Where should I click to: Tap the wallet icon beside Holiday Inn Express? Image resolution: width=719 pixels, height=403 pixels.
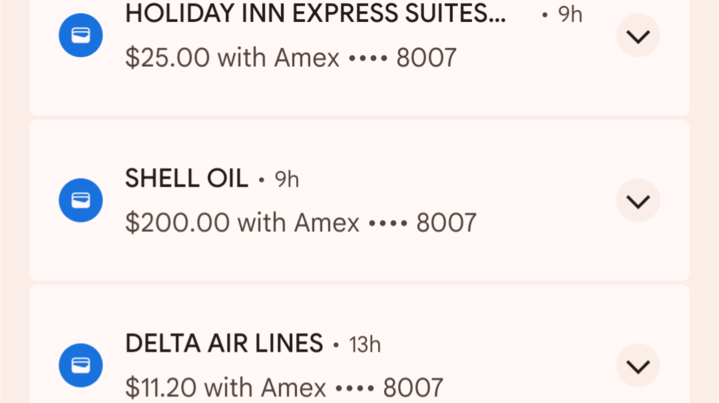(x=81, y=35)
